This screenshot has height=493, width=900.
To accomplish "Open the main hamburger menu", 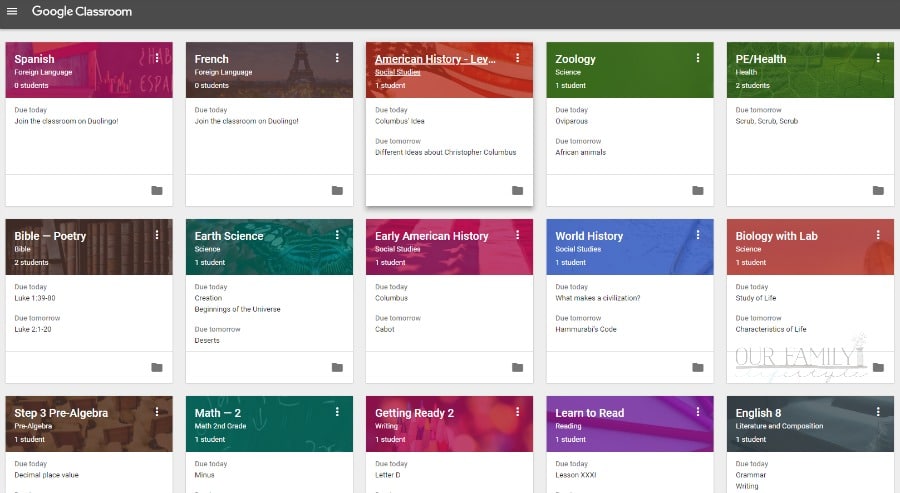I will pos(11,11).
